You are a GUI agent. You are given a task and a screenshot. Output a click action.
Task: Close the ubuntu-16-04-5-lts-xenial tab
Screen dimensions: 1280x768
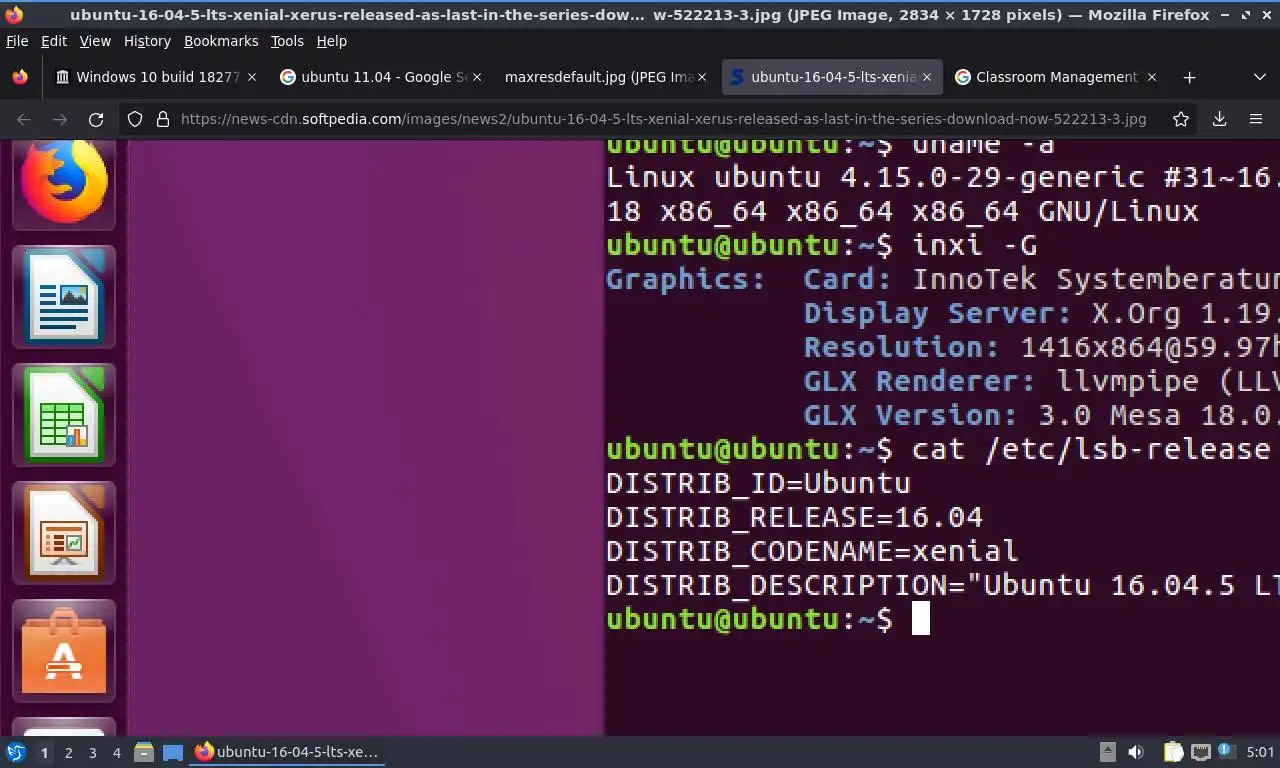point(927,77)
